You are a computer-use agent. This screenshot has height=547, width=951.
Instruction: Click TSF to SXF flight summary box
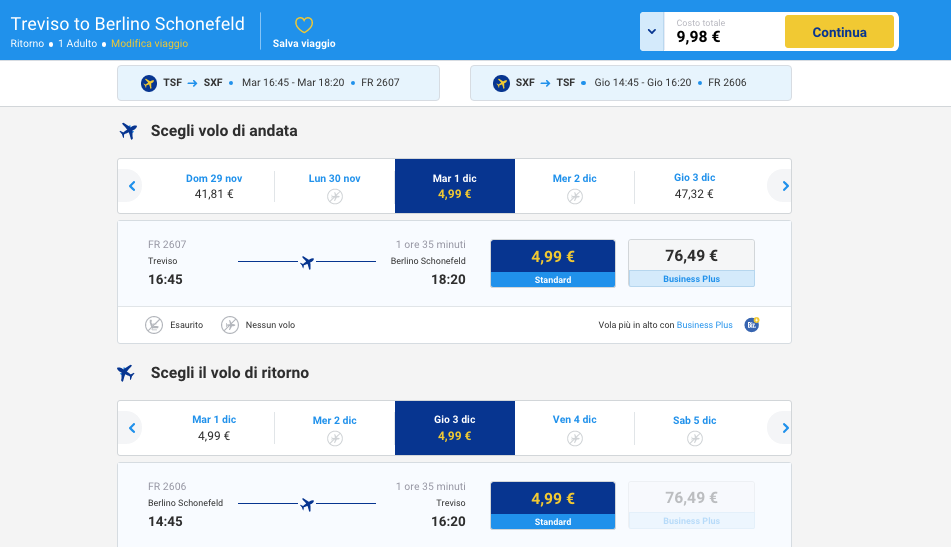[x=278, y=83]
